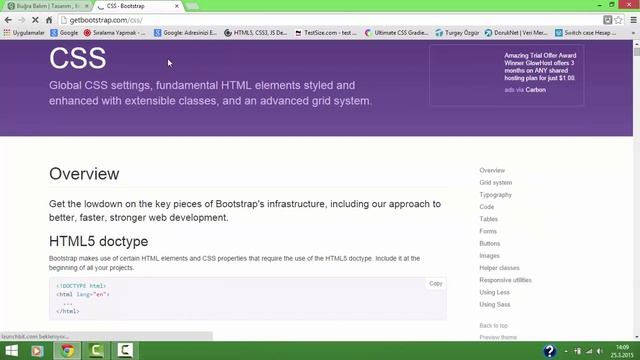The image size is (640, 360).
Task: Jump to Overview in the sidebar
Action: 492,170
